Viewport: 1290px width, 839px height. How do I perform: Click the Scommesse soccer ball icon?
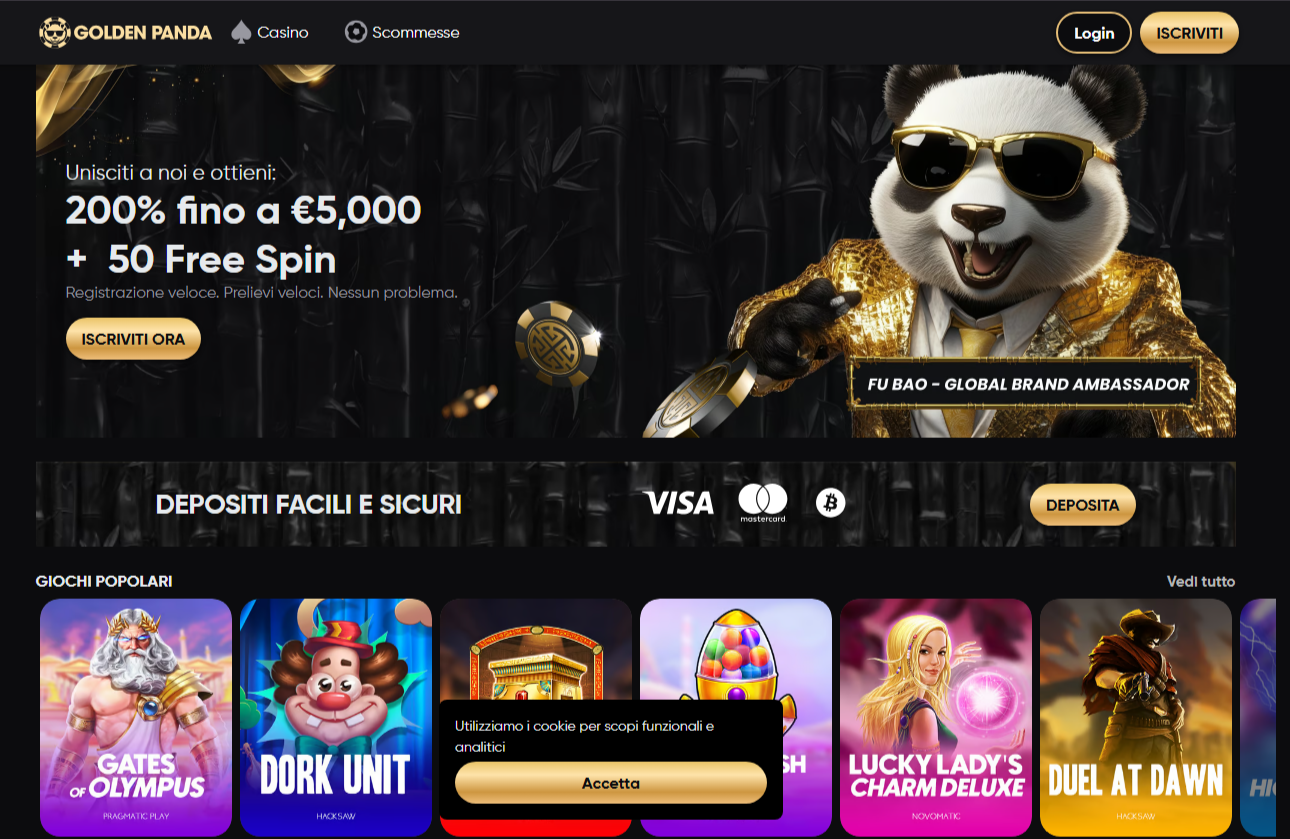(x=355, y=32)
